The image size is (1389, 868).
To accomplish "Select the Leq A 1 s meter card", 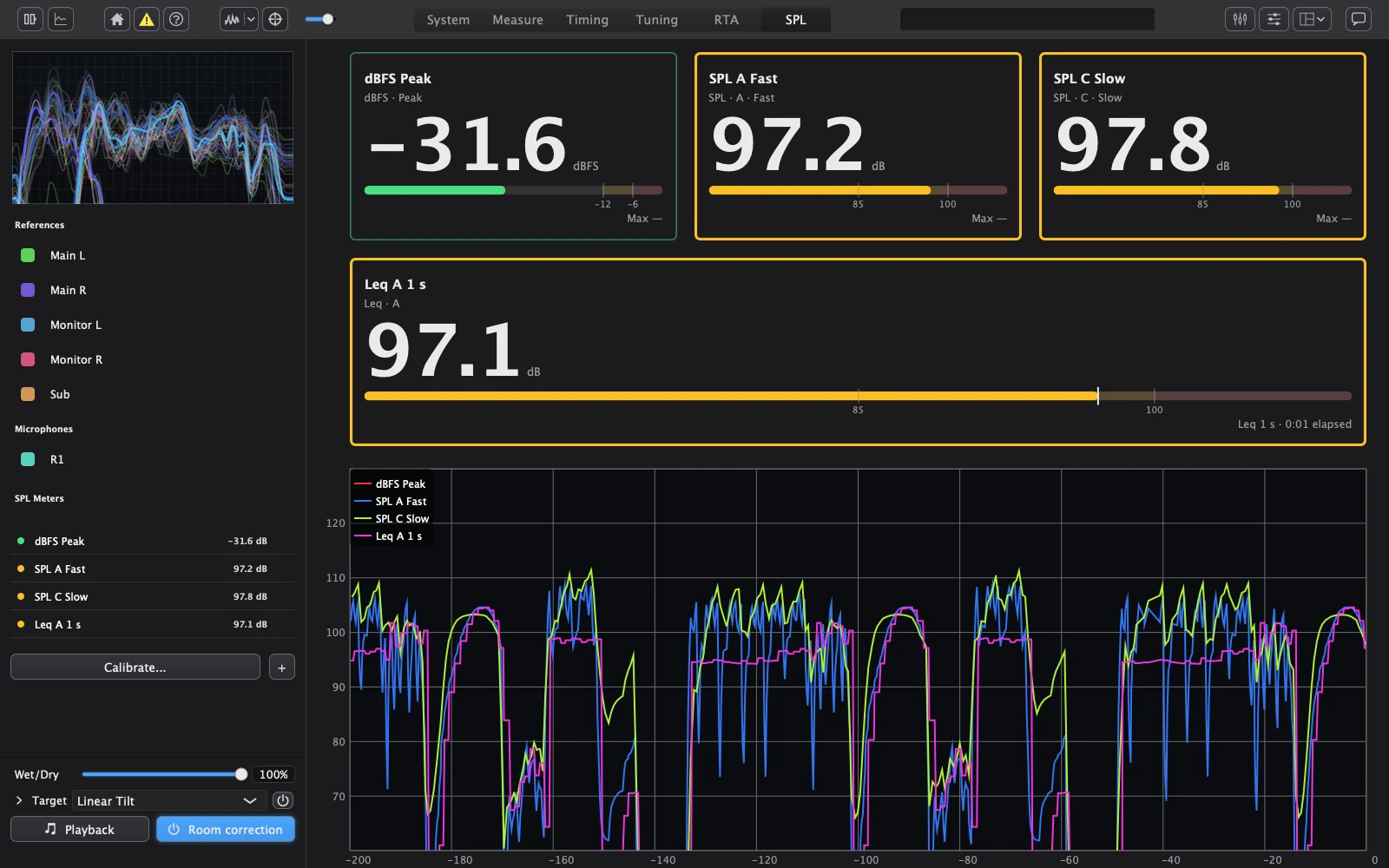I will 858,352.
